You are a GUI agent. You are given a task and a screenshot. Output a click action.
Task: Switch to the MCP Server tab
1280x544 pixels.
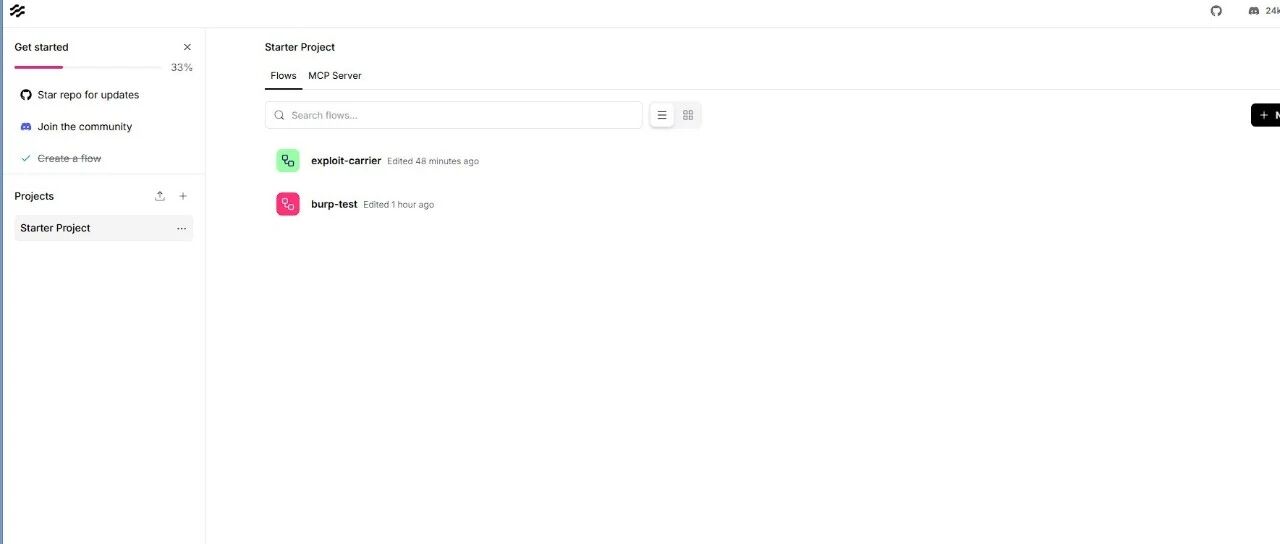pyautogui.click(x=335, y=76)
